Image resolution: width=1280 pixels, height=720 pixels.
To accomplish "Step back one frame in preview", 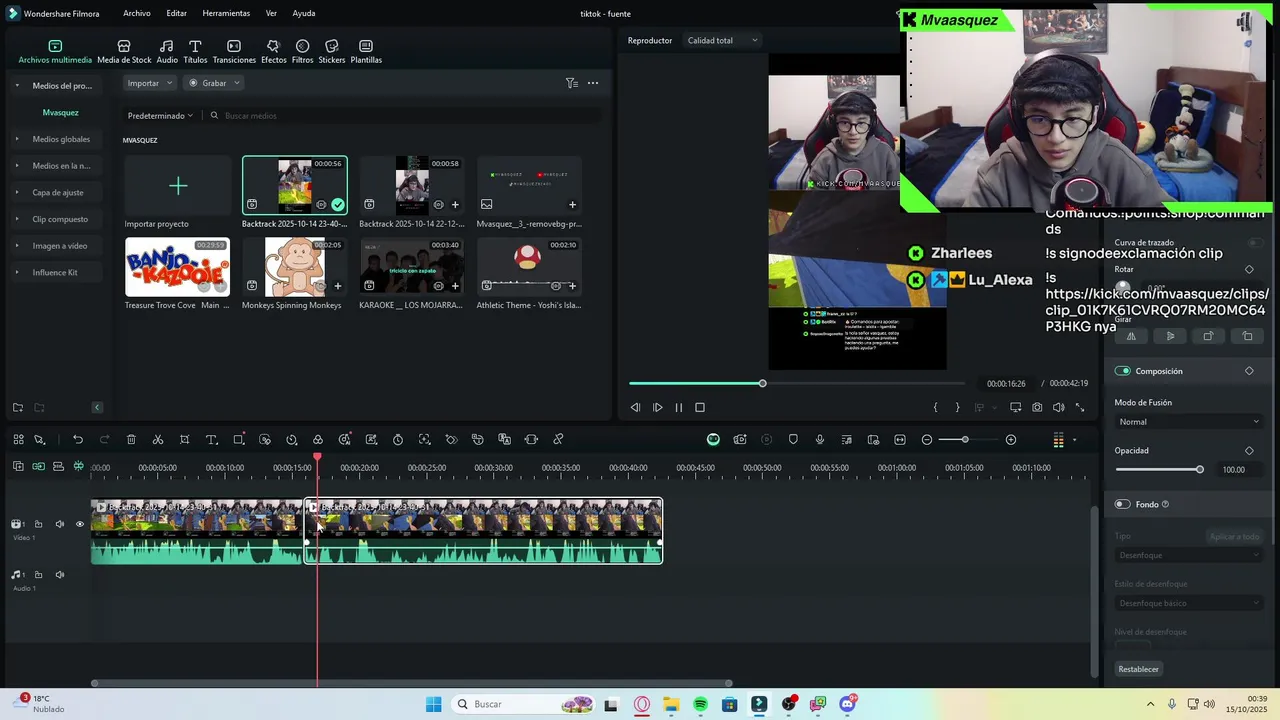I will click(635, 408).
